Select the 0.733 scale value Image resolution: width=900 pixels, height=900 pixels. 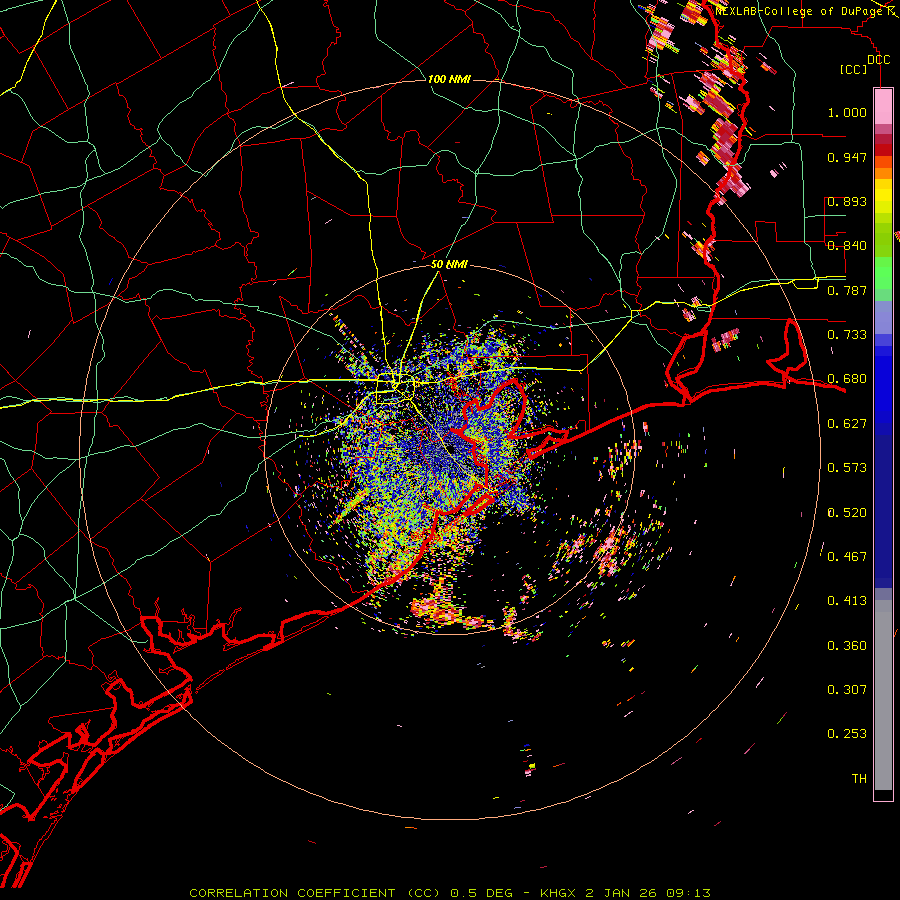pos(847,335)
